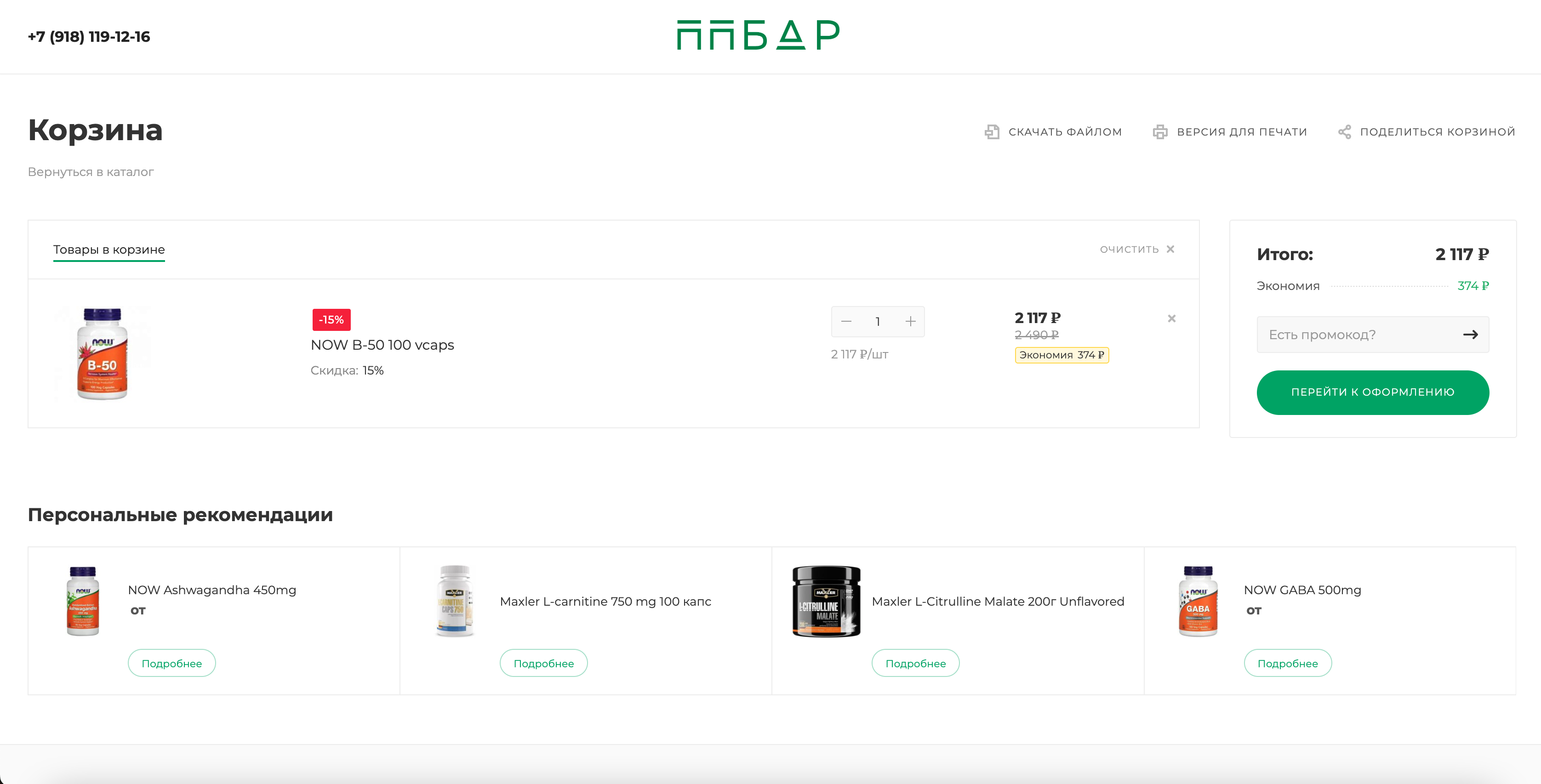Proceed with ПЕРЕЙТИ К ОФОРМЛЕНИЮ button
The image size is (1541, 784).
coord(1372,392)
